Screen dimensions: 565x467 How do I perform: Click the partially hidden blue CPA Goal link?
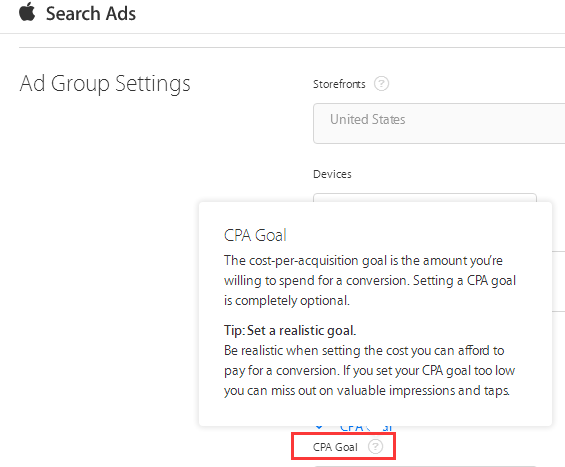(366, 428)
